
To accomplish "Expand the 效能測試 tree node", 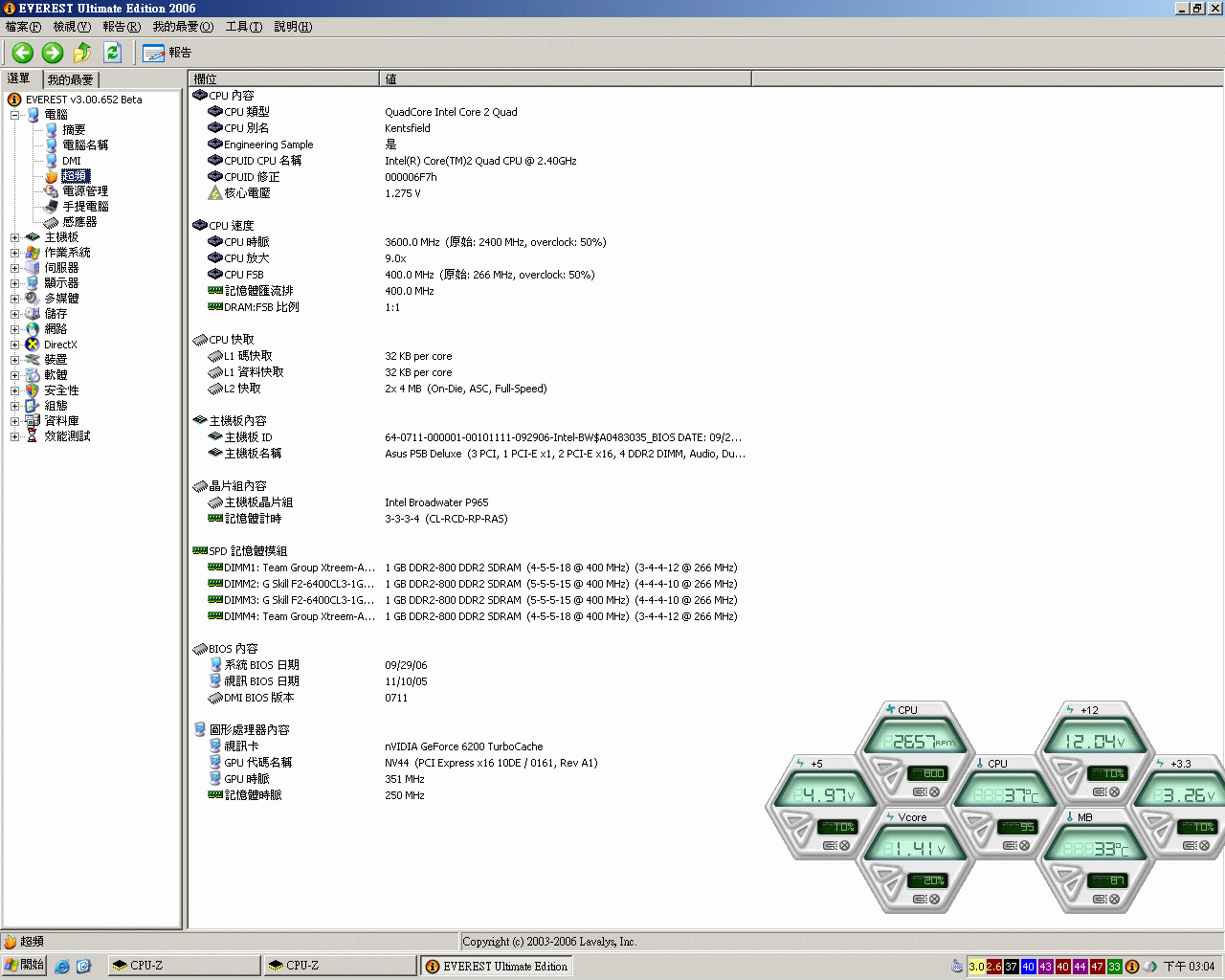I will coord(15,436).
